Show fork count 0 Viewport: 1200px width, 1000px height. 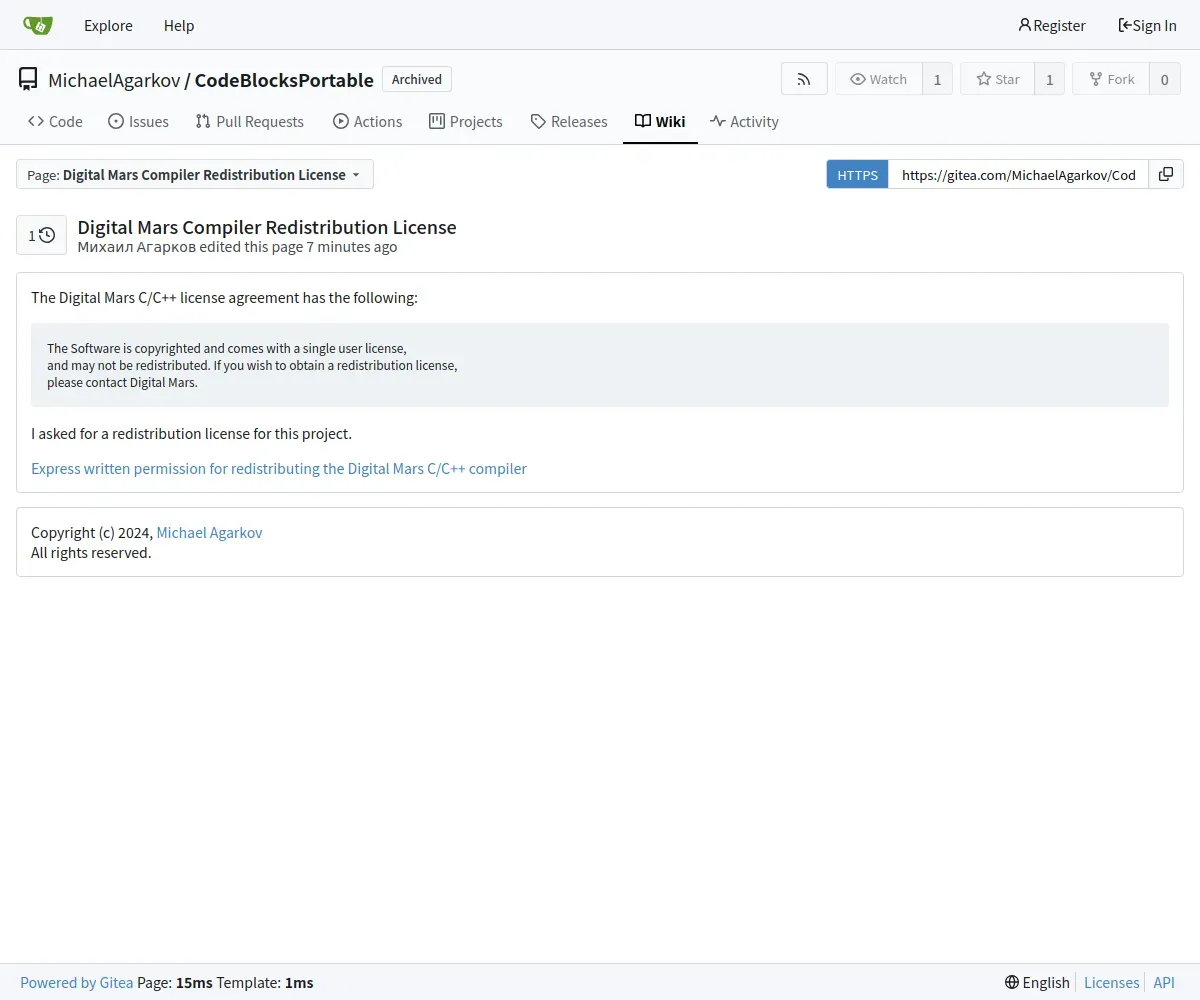(x=1164, y=79)
